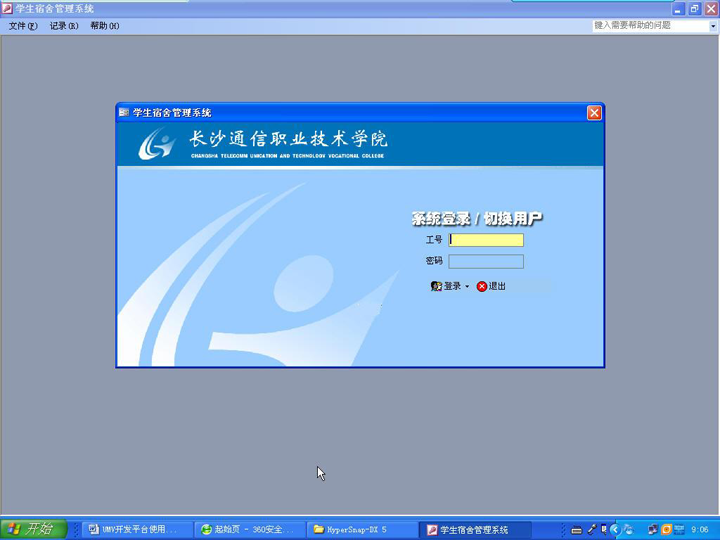Screen dimensions: 720x540
Task: Switch to UMV开发平台使用 taskbar item
Action: [x=138, y=529]
